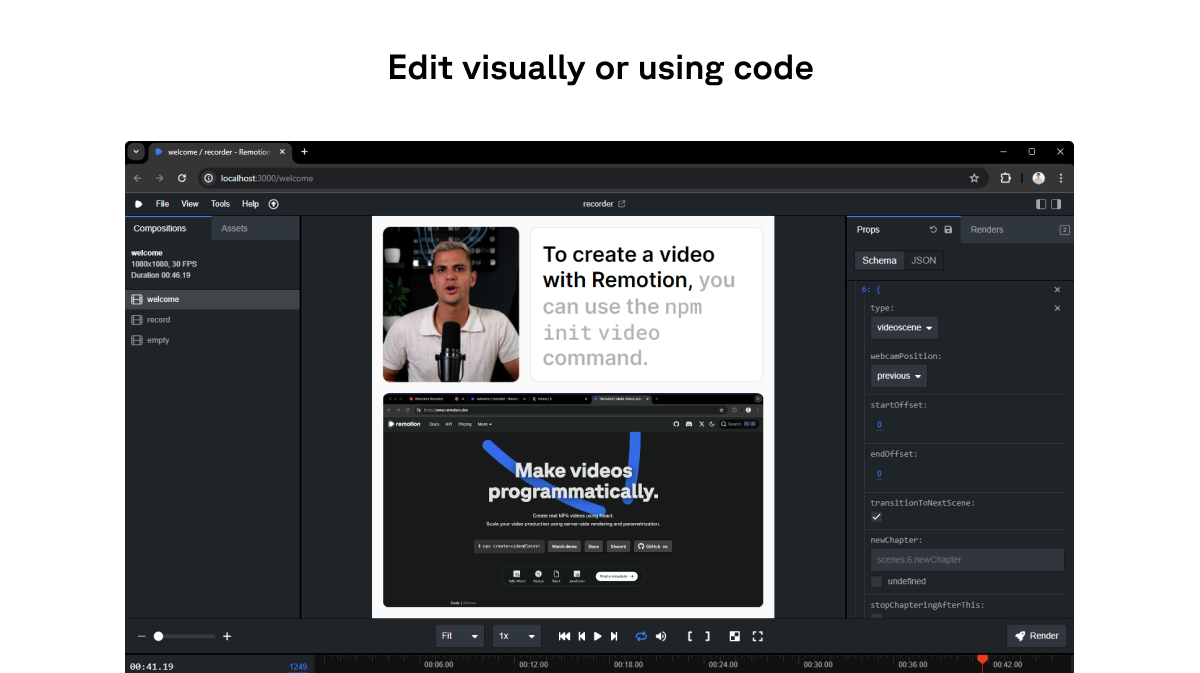Open the Chrome profile avatar
This screenshot has height=673, width=1200.
[x=1039, y=178]
